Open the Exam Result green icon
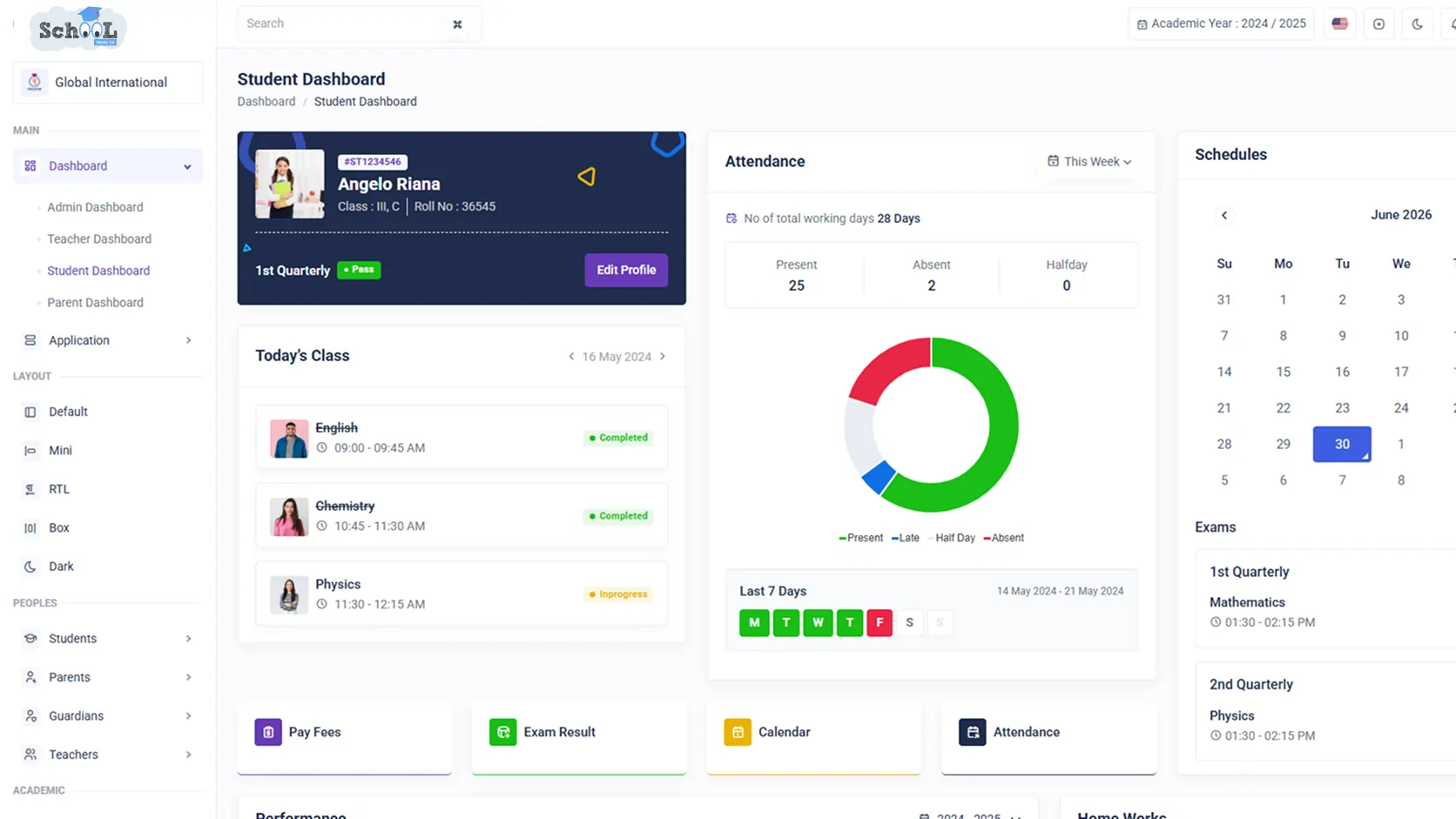Screen dimensions: 1456x819 coord(503,732)
